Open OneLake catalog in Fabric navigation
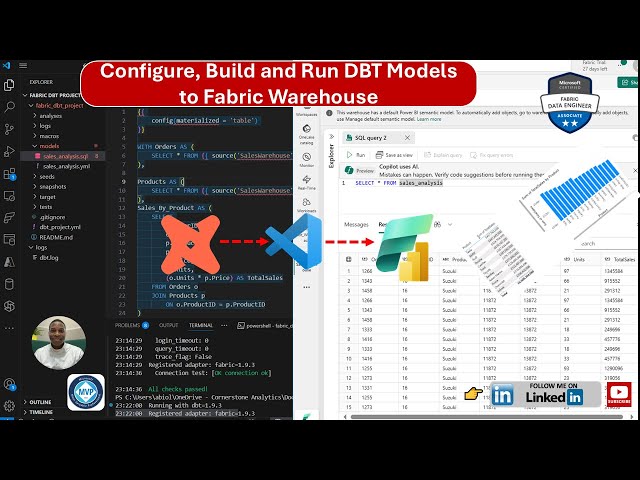640x480 pixels. pyautogui.click(x=307, y=135)
